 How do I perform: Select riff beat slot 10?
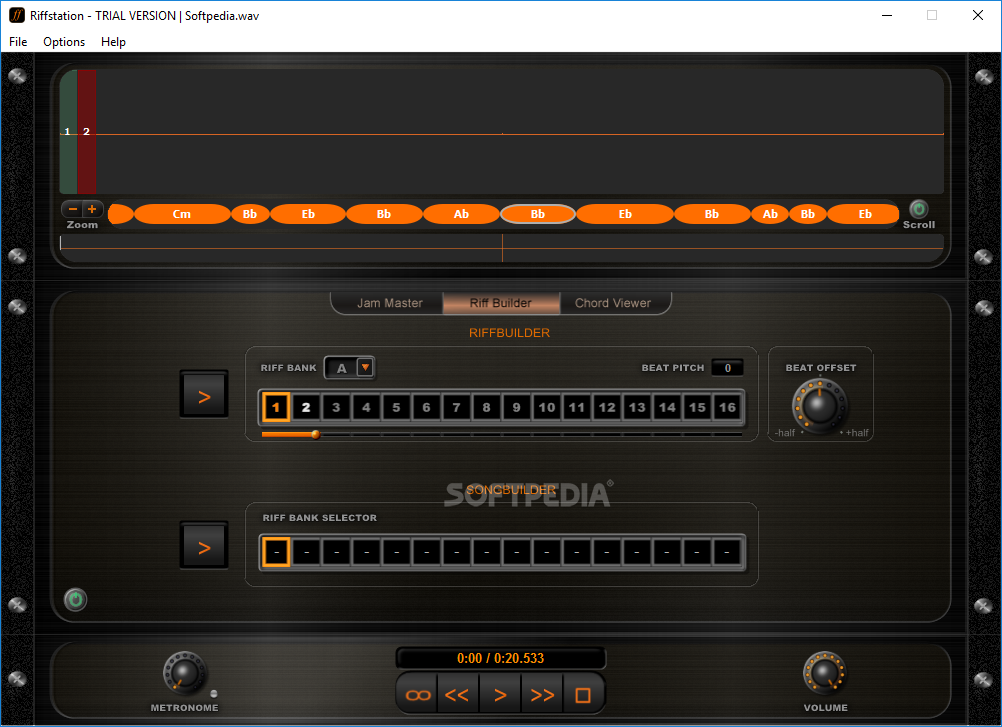546,407
